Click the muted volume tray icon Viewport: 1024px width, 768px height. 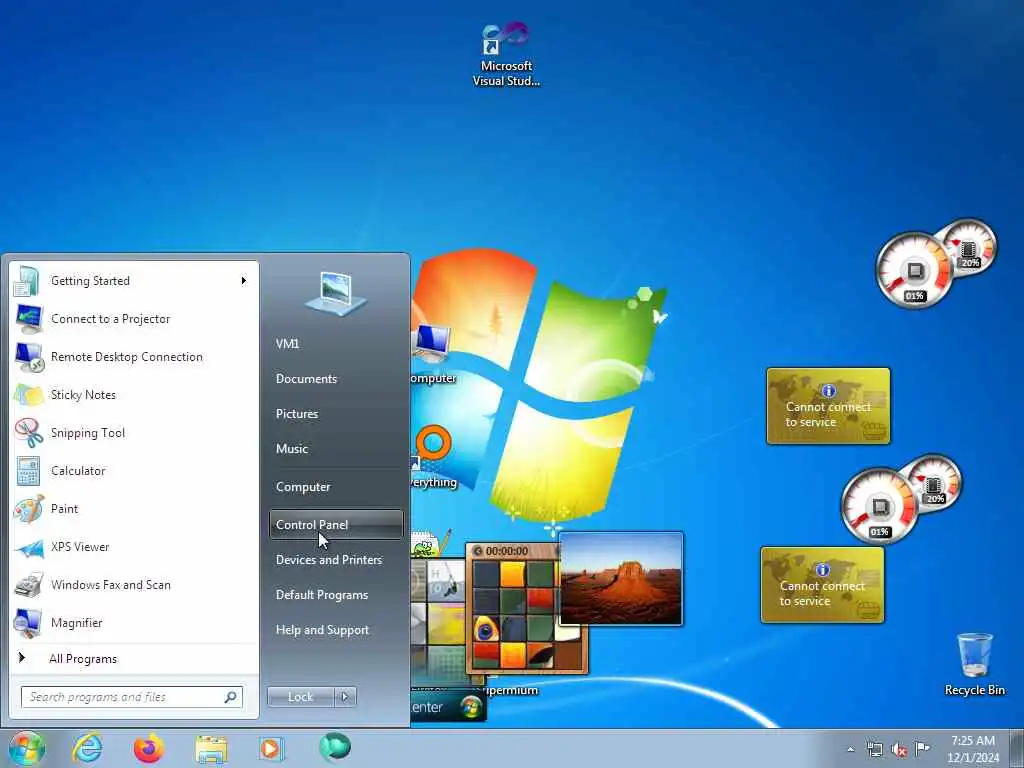[x=899, y=750]
